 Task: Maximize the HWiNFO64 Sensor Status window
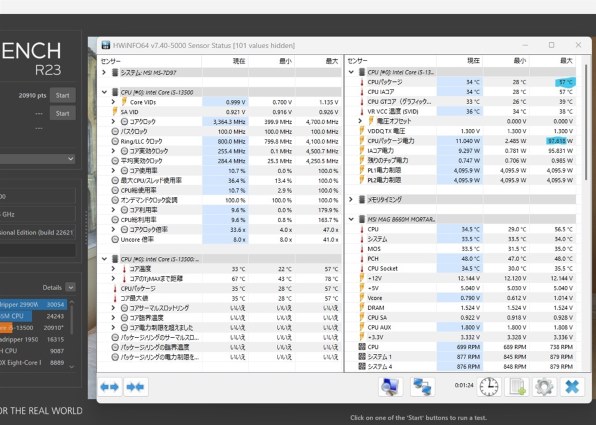[552, 45]
